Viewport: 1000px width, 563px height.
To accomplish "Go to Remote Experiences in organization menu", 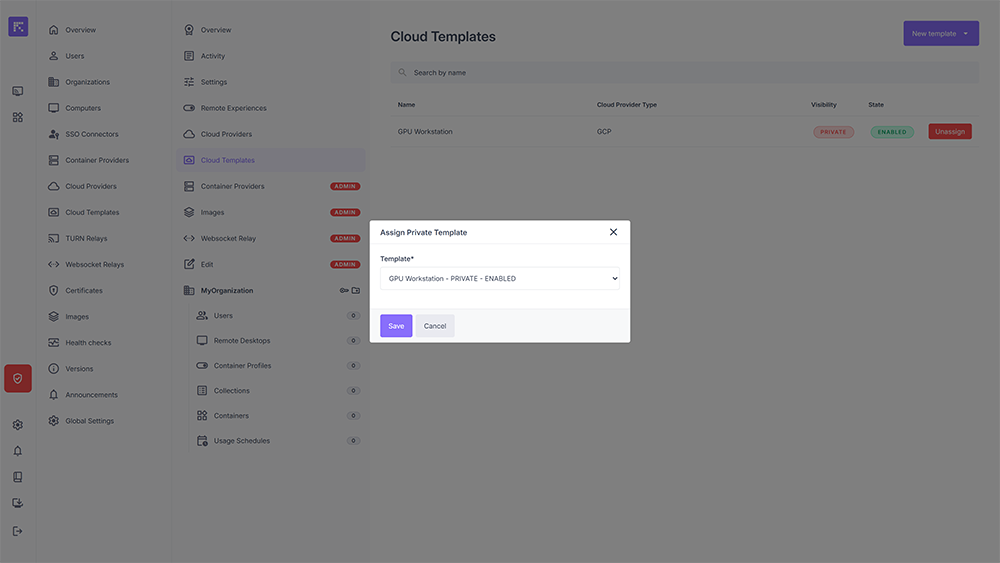I will (233, 108).
